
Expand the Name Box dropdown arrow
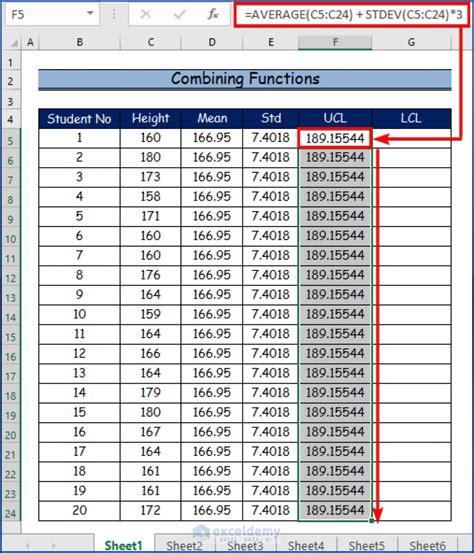coord(90,14)
